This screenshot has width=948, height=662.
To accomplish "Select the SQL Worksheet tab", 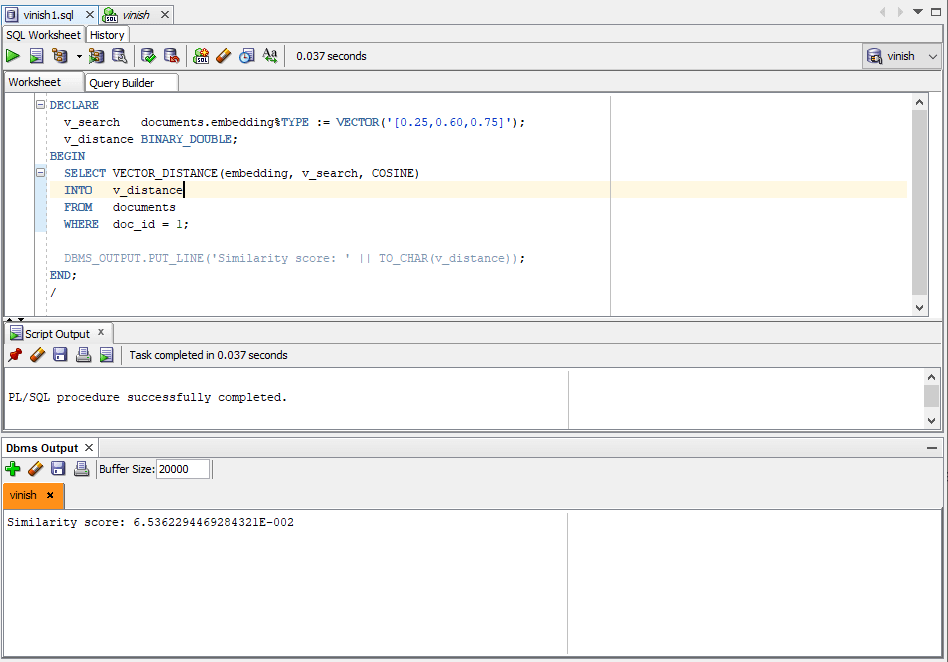I will [44, 35].
